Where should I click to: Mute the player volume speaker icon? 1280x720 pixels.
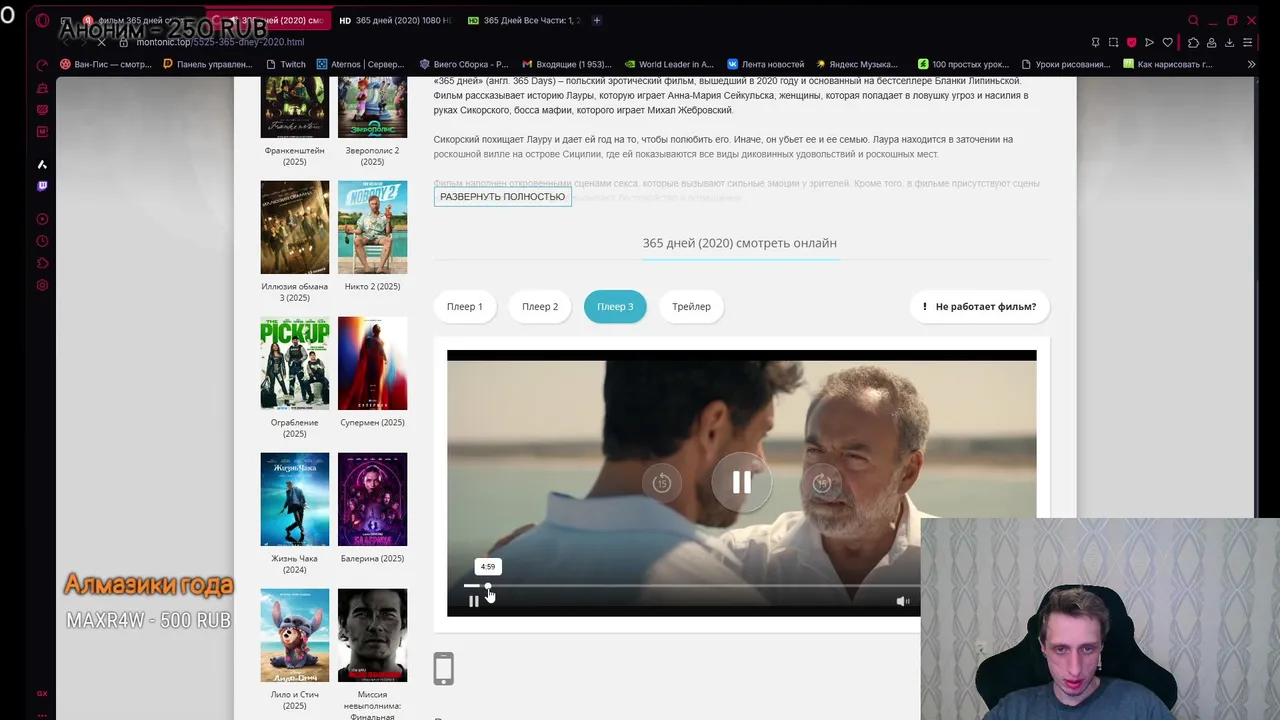(902, 601)
